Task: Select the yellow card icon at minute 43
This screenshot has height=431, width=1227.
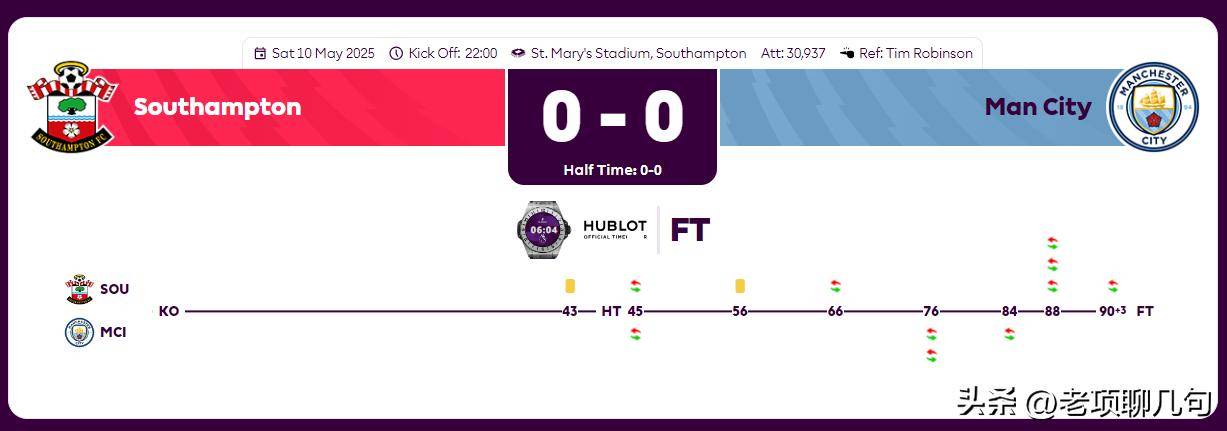Action: [570, 286]
